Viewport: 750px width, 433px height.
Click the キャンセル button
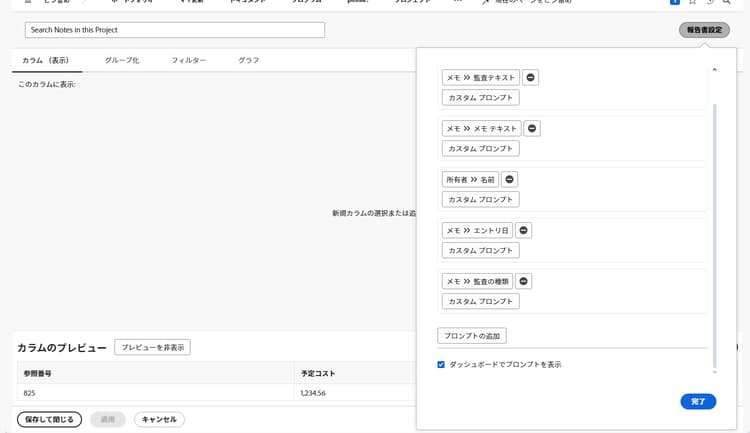(x=159, y=420)
